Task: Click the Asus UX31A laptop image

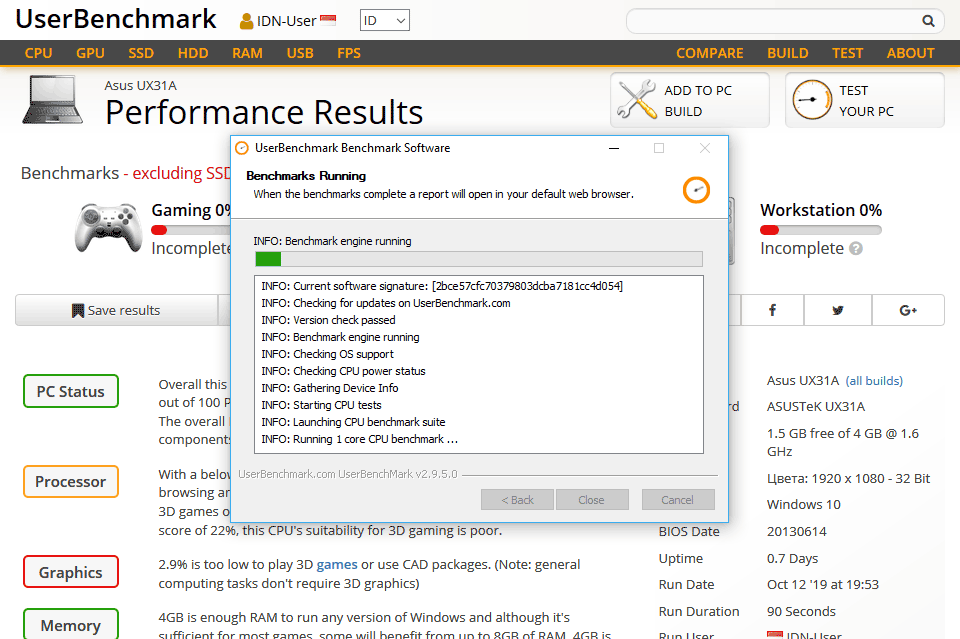Action: tap(53, 100)
